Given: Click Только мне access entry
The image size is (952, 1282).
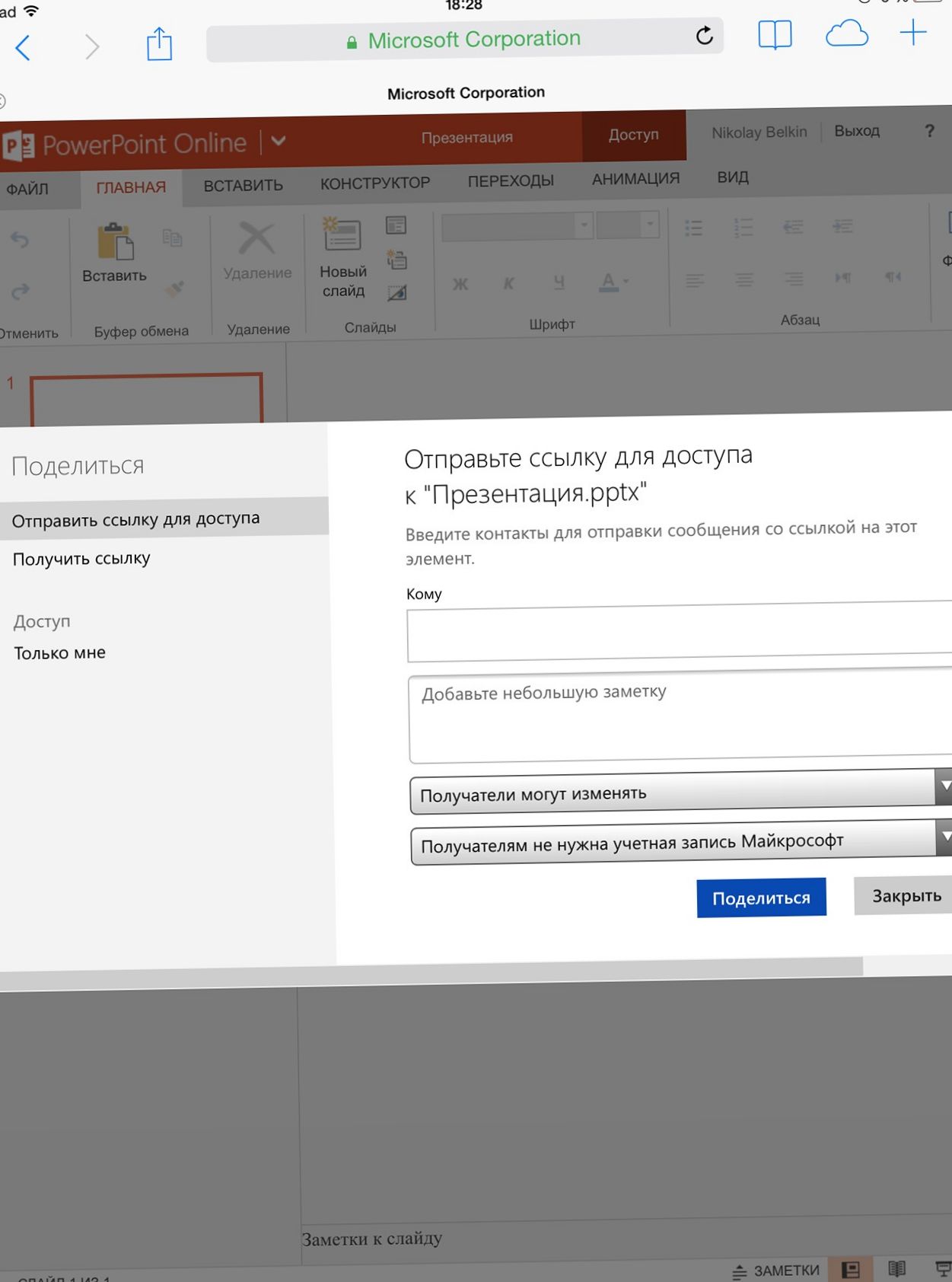Looking at the screenshot, I should tap(59, 653).
